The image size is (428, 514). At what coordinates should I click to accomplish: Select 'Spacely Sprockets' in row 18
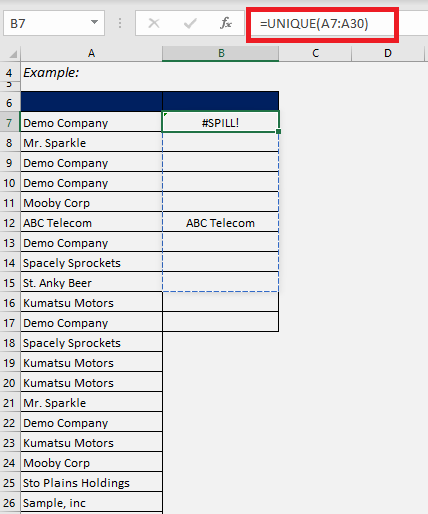click(91, 343)
